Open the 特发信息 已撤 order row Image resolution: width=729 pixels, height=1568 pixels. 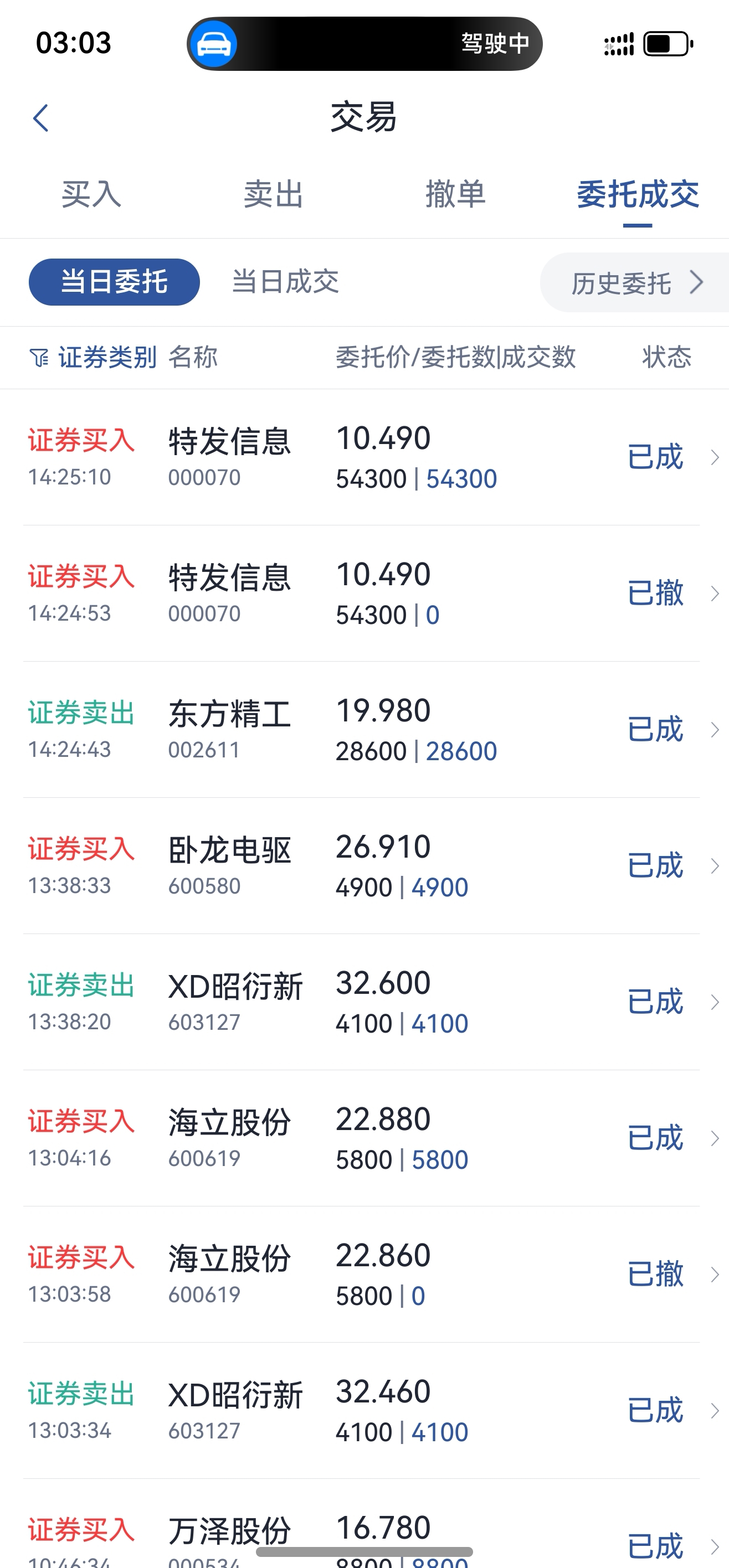point(364,594)
